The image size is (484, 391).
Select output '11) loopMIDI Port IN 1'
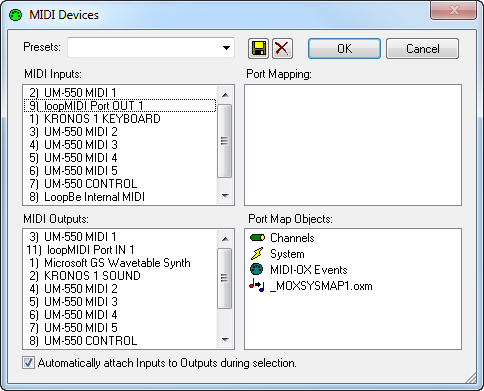(x=120, y=250)
